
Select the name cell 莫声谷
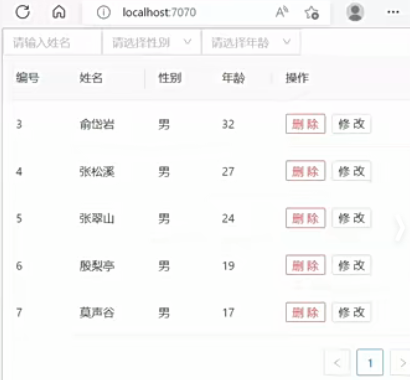pyautogui.click(x=97, y=313)
